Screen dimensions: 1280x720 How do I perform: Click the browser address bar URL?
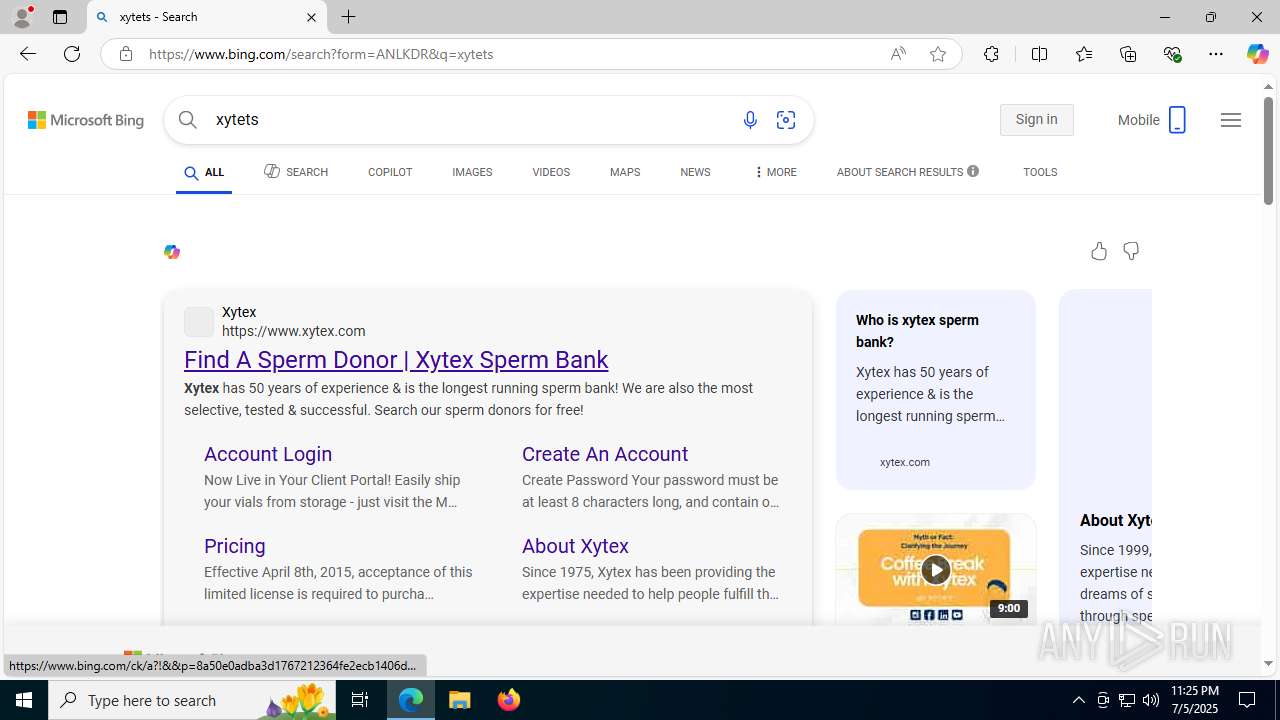[320, 54]
